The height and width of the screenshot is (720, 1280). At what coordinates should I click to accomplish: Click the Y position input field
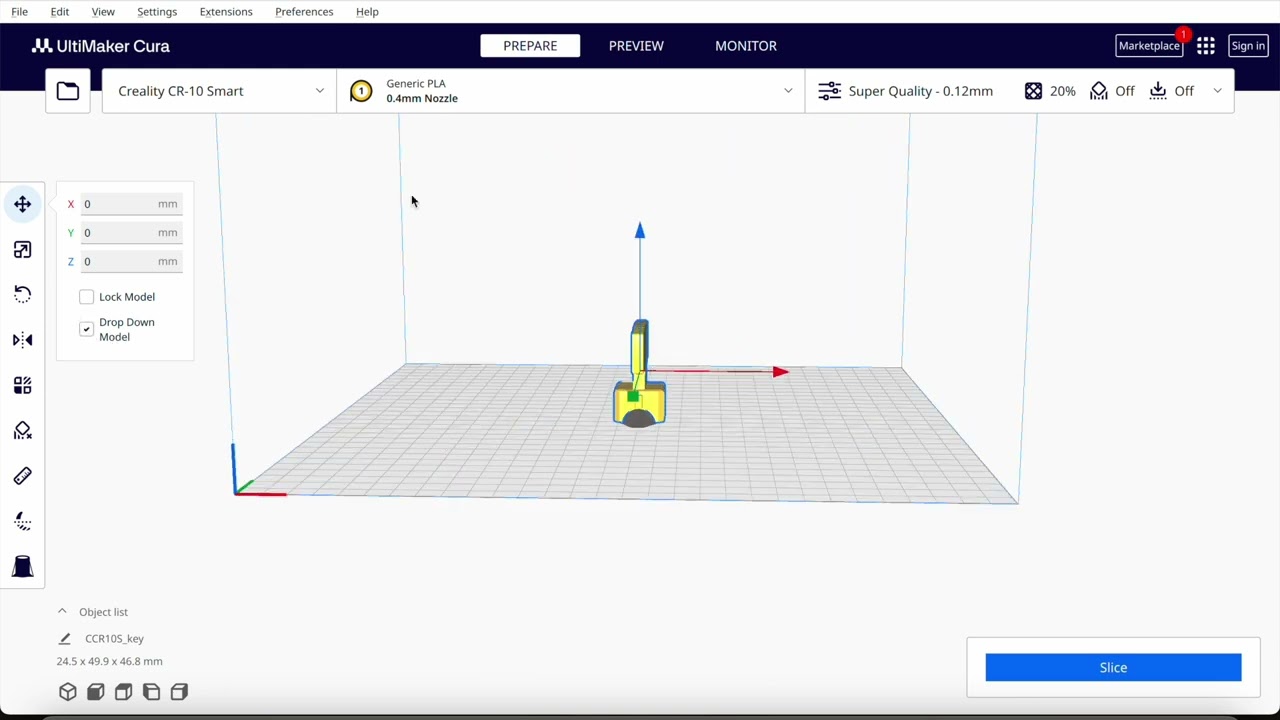click(130, 233)
